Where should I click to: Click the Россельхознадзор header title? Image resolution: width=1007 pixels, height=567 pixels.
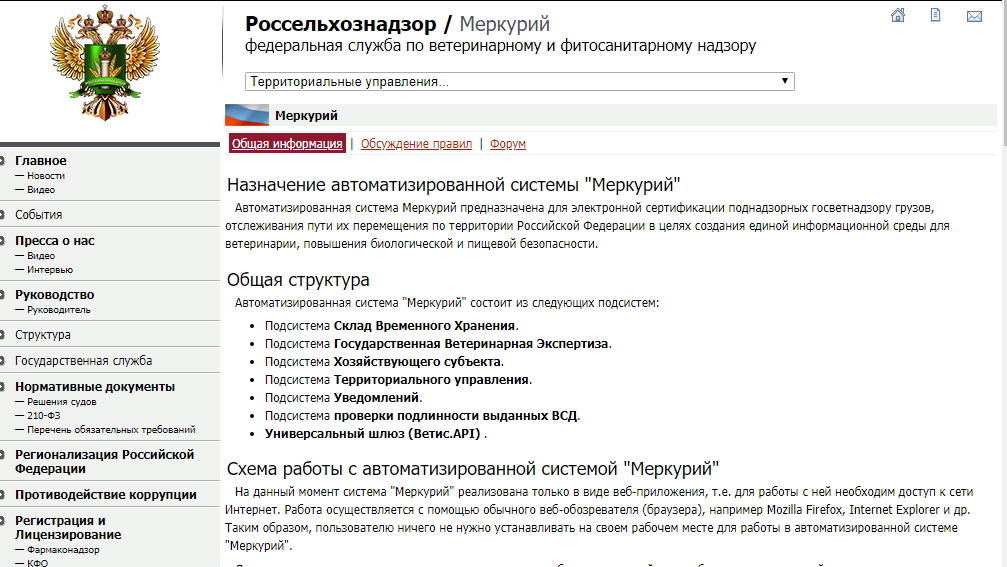340,24
